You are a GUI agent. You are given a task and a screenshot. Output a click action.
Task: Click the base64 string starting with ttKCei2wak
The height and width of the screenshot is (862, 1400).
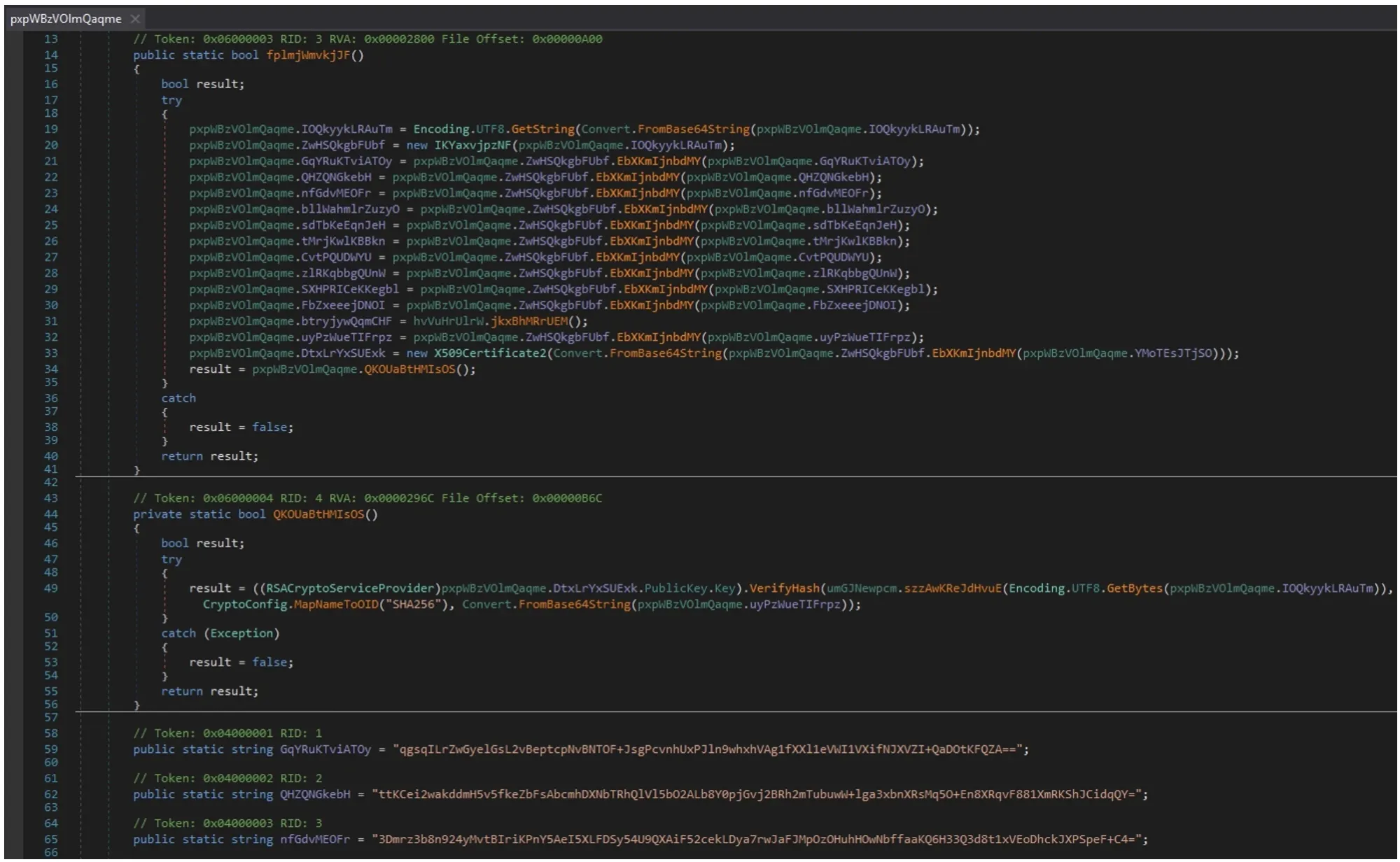[756, 795]
